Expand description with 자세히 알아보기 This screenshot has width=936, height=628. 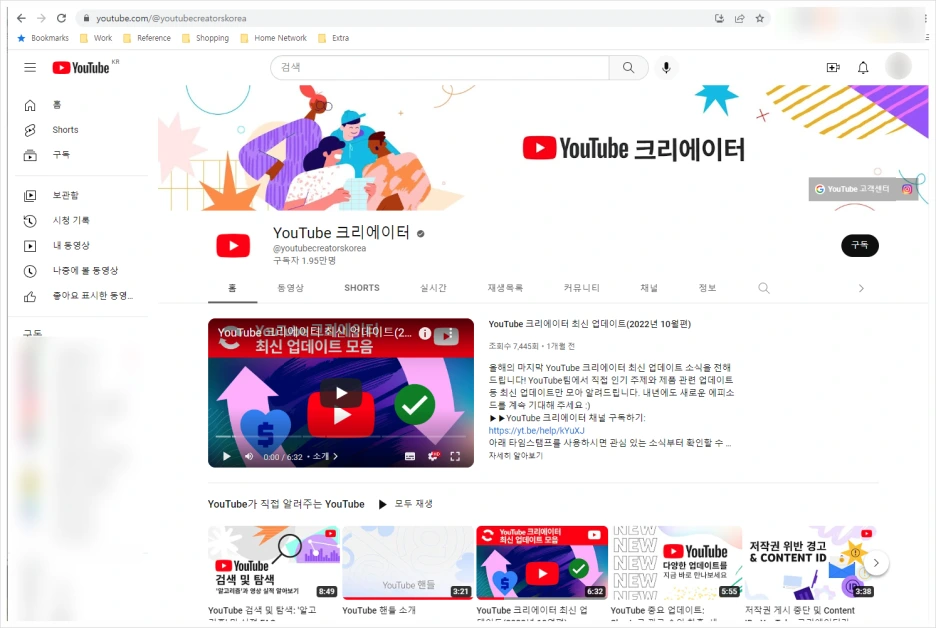516,455
